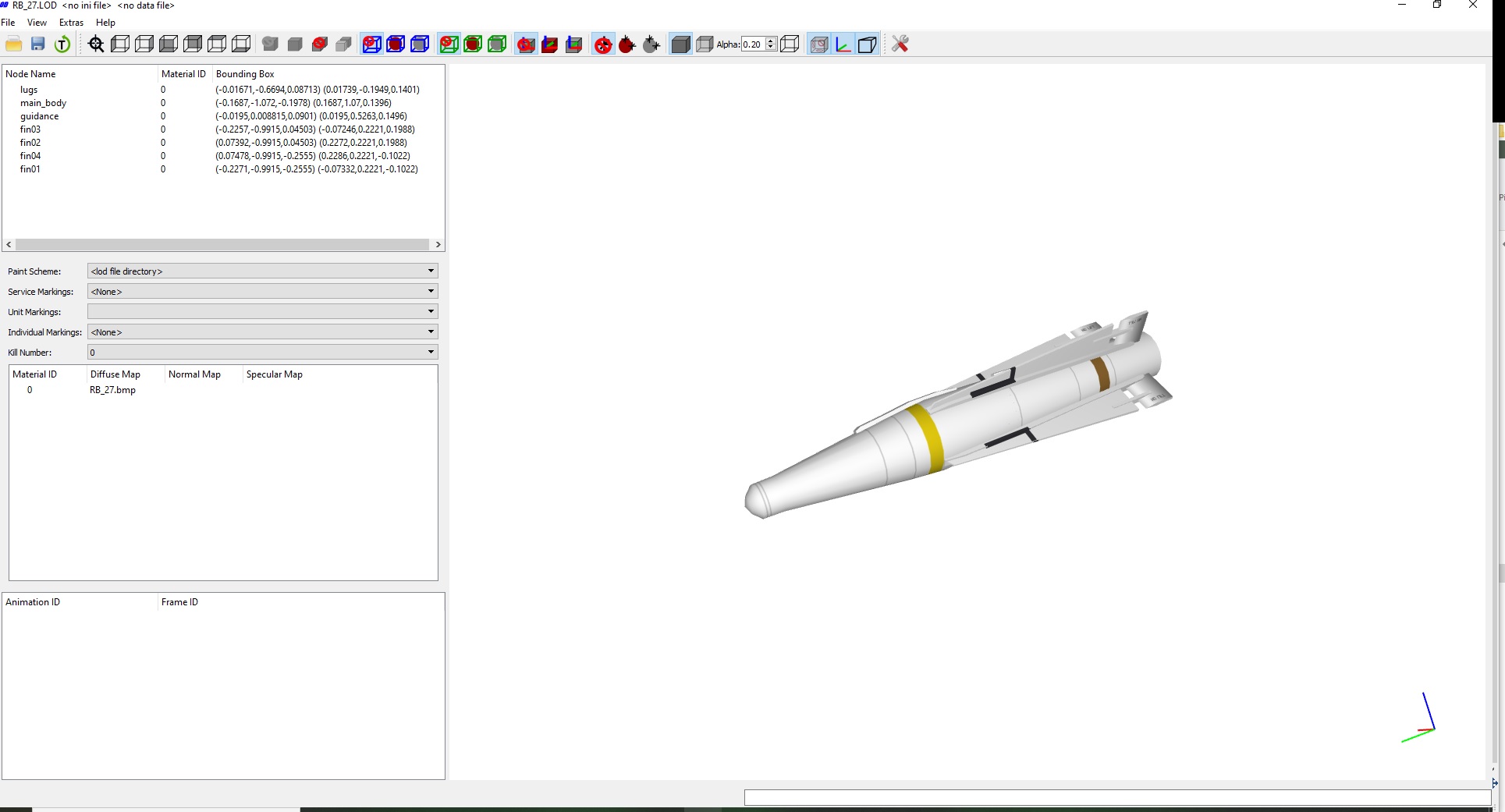Open the Extras menu
This screenshot has height=812, width=1505.
[71, 23]
